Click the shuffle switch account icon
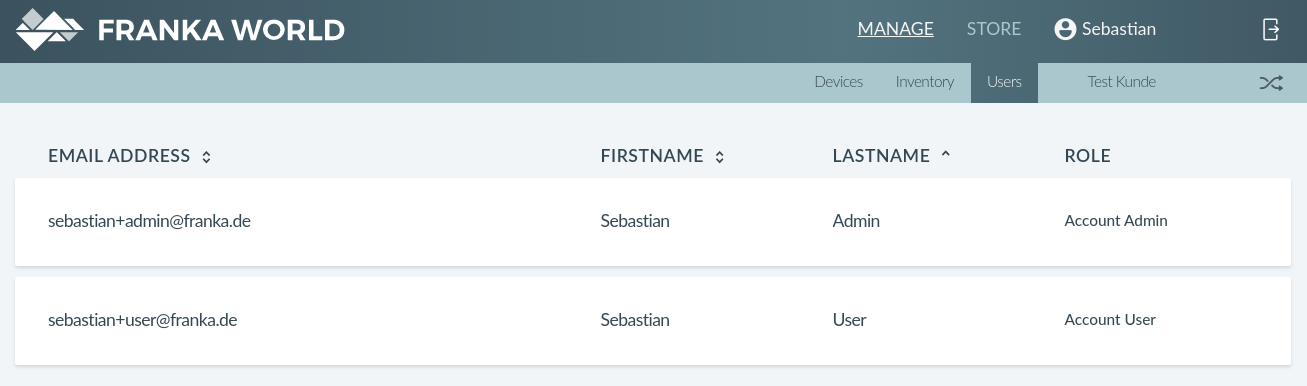The height and width of the screenshot is (386, 1307). [1270, 83]
